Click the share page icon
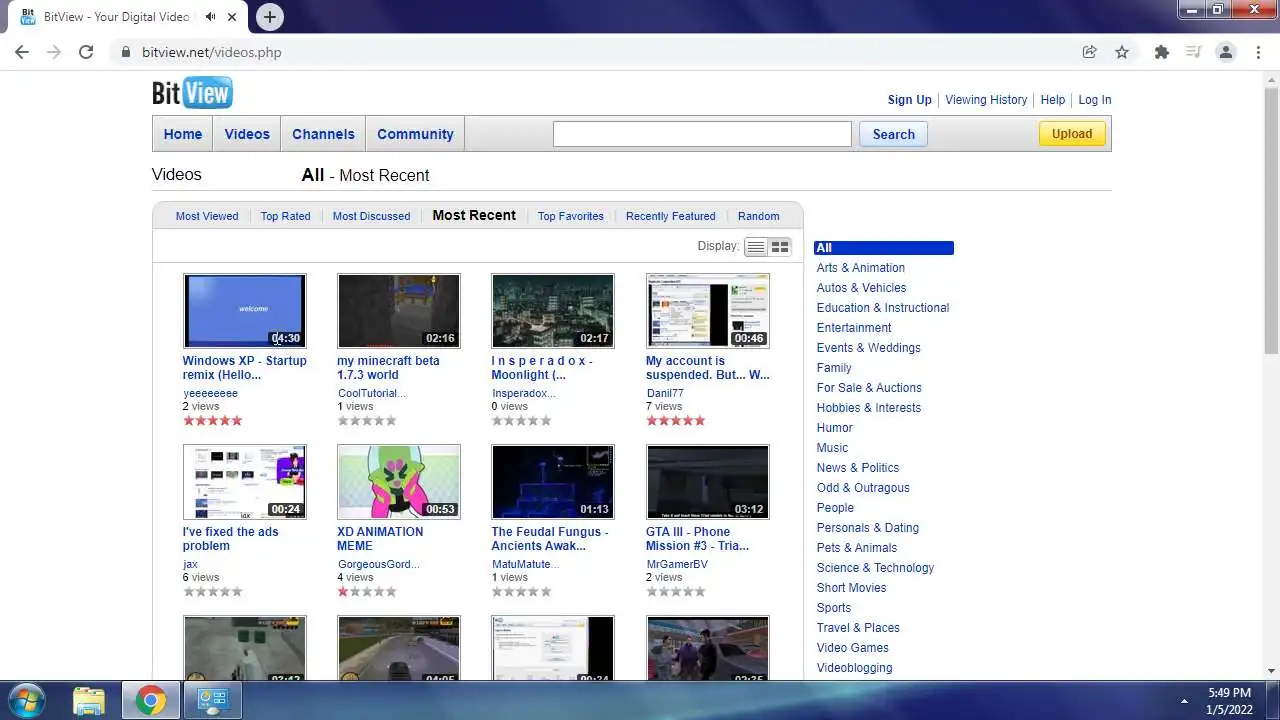 coord(1090,52)
